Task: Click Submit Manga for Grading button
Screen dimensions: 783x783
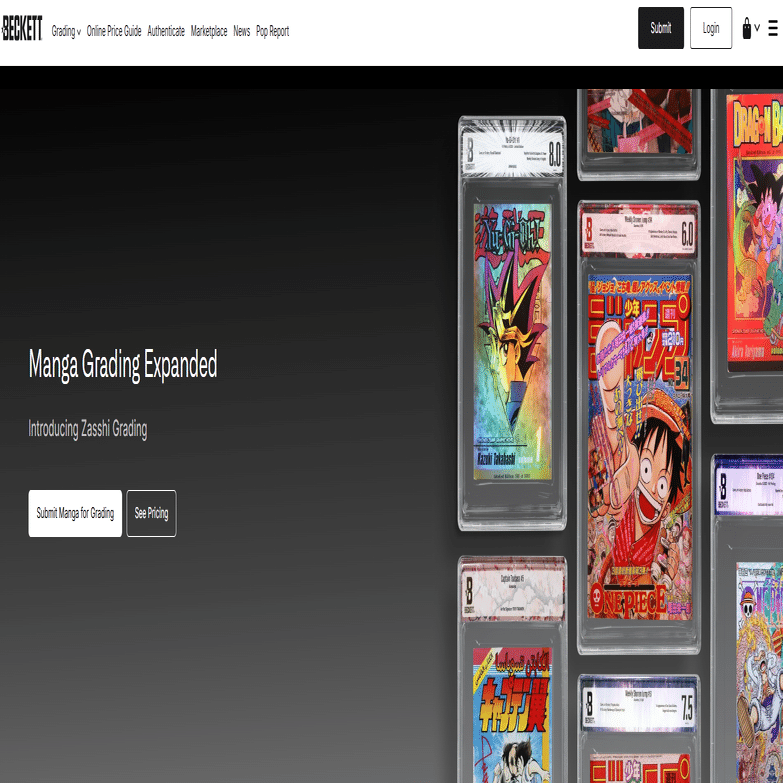Action: tap(75, 513)
